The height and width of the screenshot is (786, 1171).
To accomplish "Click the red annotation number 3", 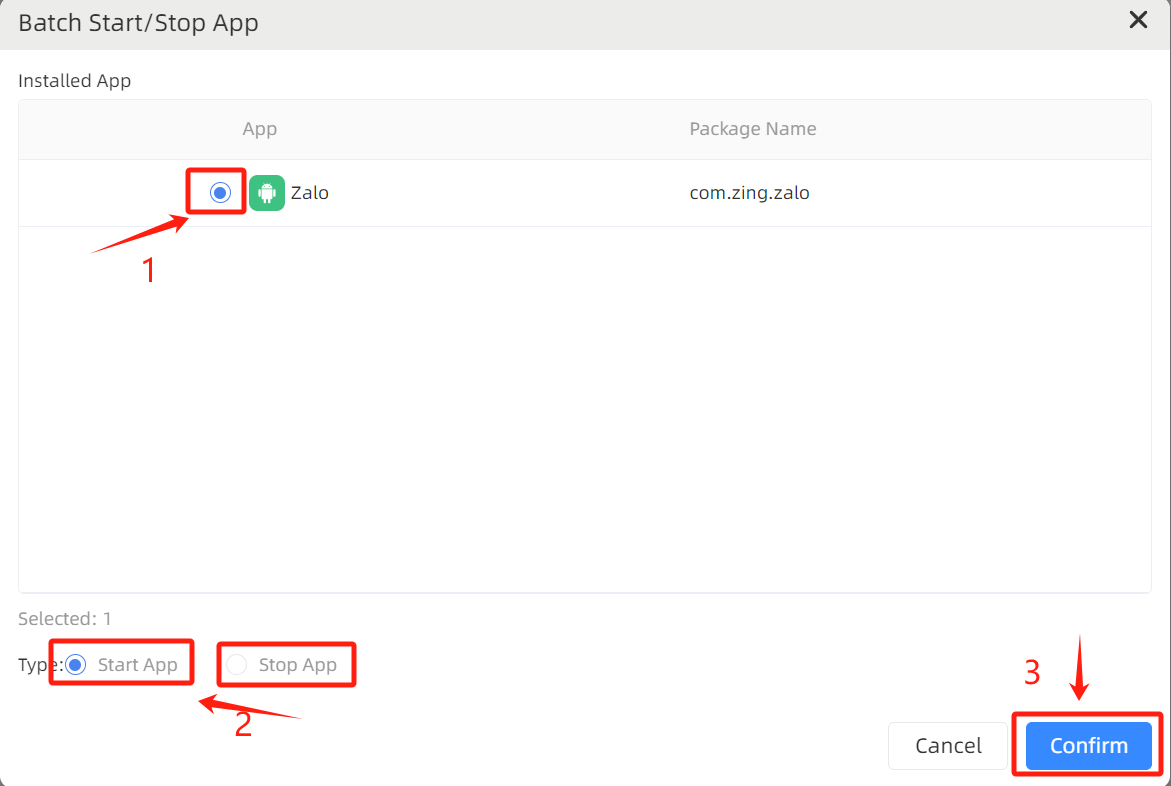I will (x=1032, y=673).
